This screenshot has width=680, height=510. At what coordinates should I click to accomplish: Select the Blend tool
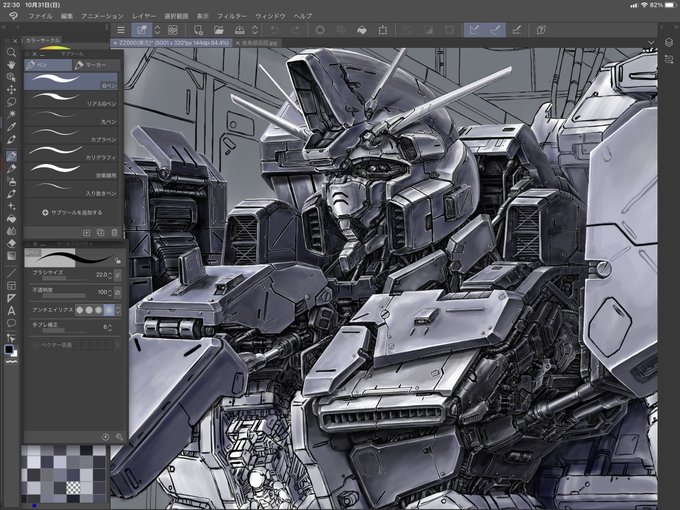(x=11, y=231)
